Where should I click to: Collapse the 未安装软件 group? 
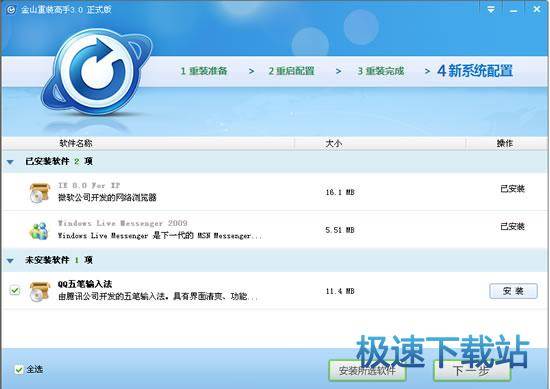point(10,261)
